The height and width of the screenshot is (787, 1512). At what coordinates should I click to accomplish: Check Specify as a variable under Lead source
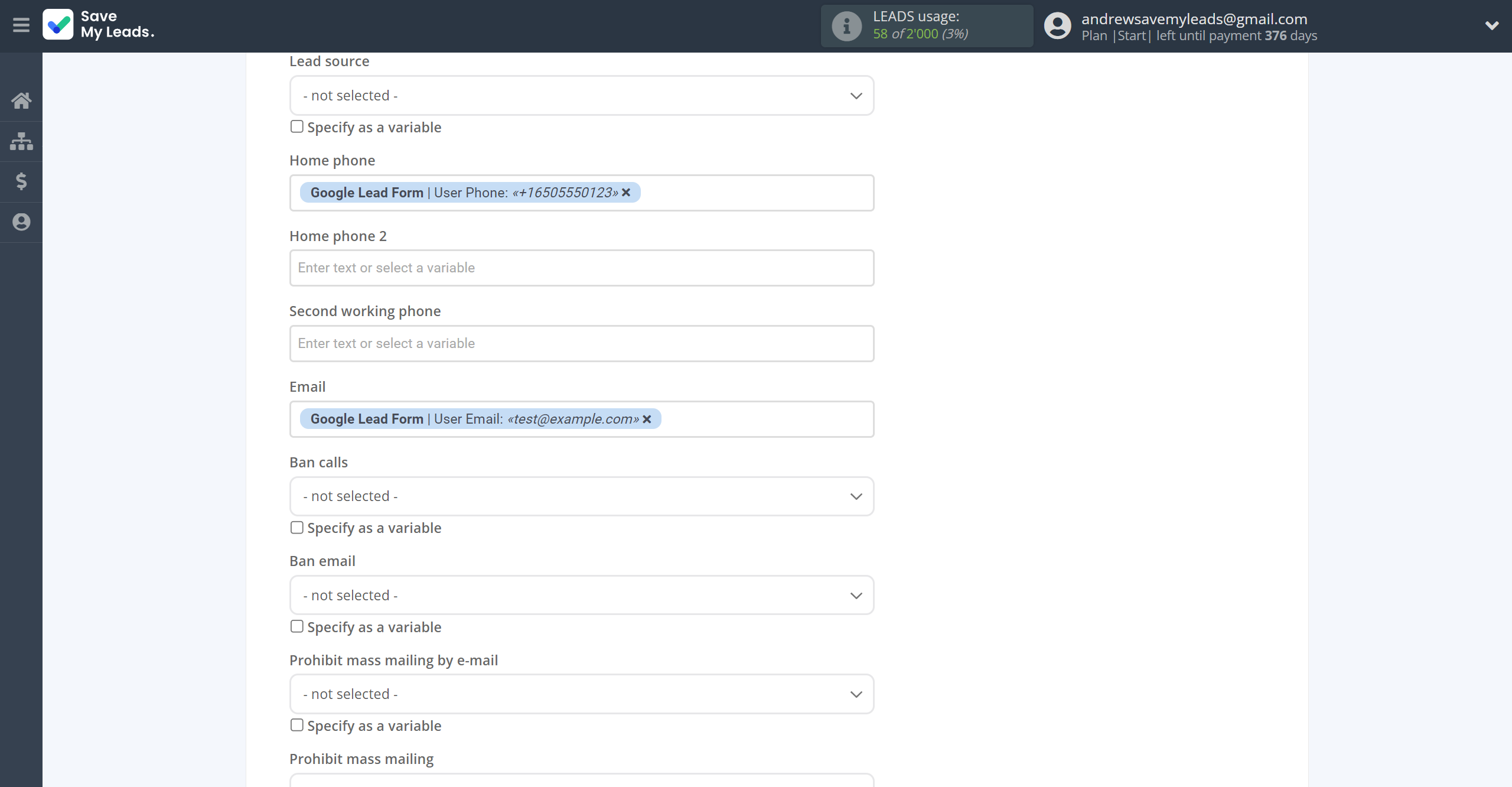coord(296,127)
